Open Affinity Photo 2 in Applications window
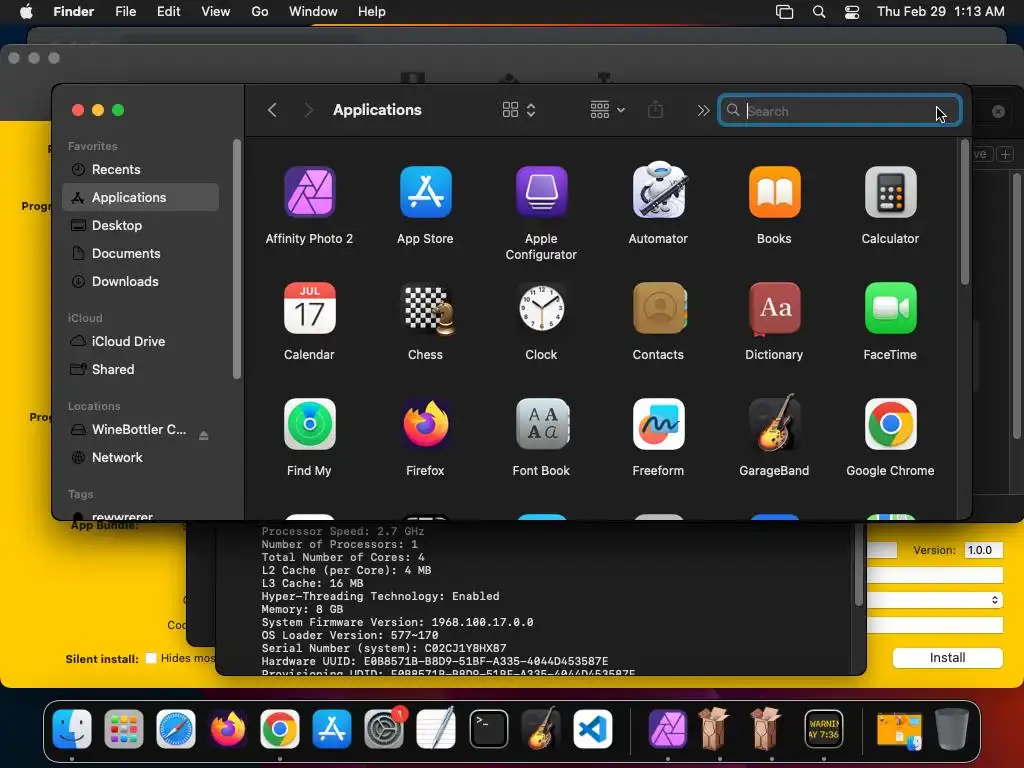 click(310, 193)
